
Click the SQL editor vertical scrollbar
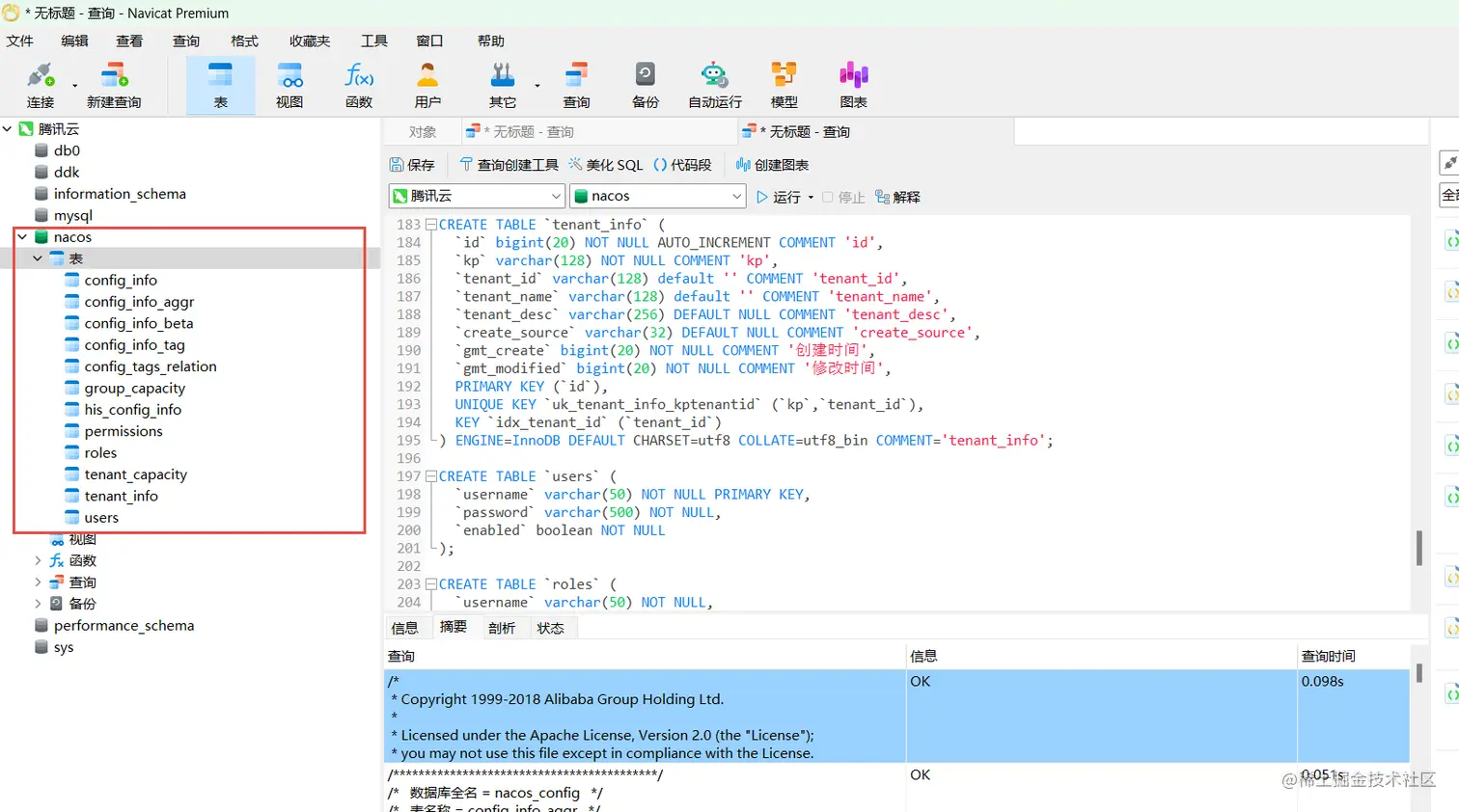pyautogui.click(x=1418, y=547)
